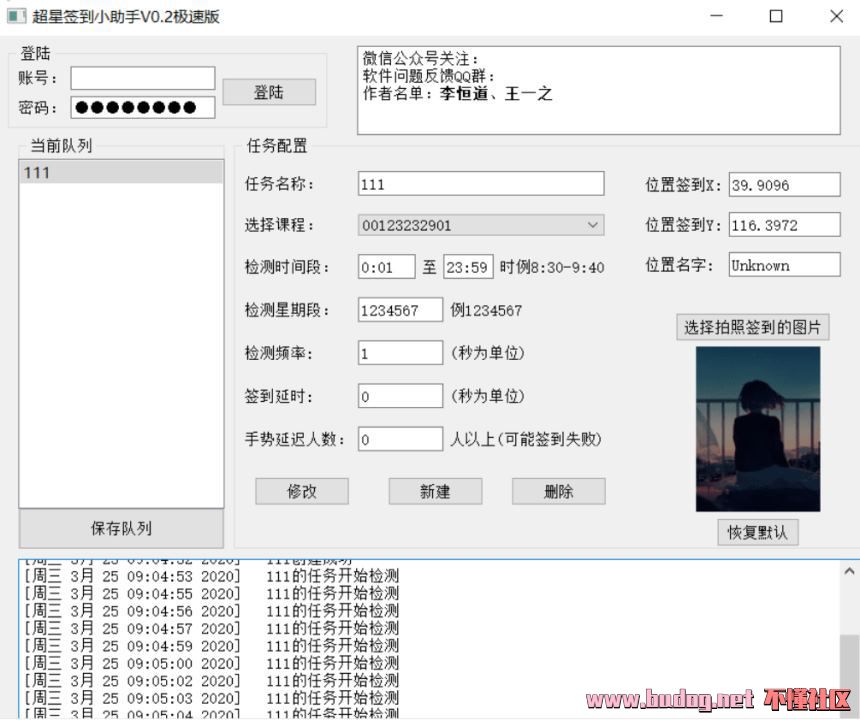The height and width of the screenshot is (720, 860).
Task: Click the 检测频率 frequency field
Action: (x=400, y=353)
